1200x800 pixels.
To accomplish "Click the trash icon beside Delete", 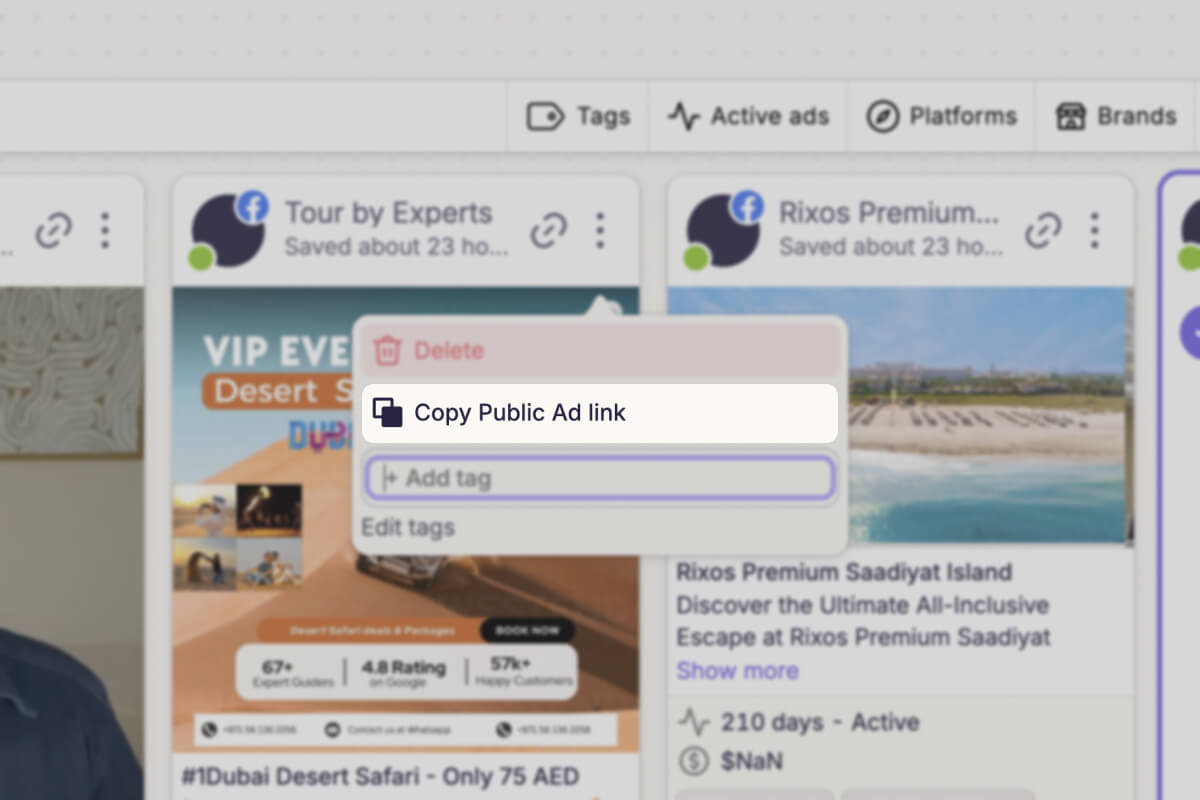I will [387, 351].
